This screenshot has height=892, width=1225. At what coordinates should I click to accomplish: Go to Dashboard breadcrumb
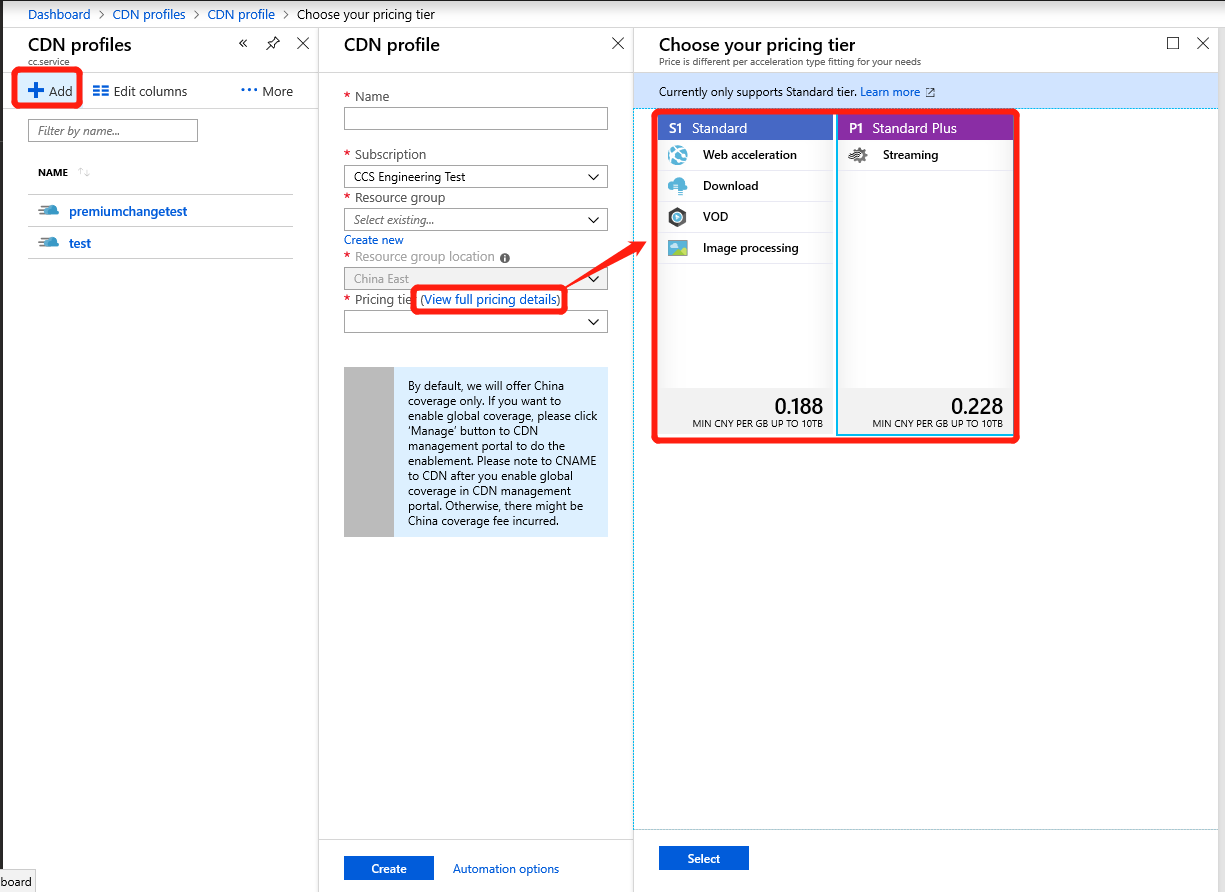[59, 14]
